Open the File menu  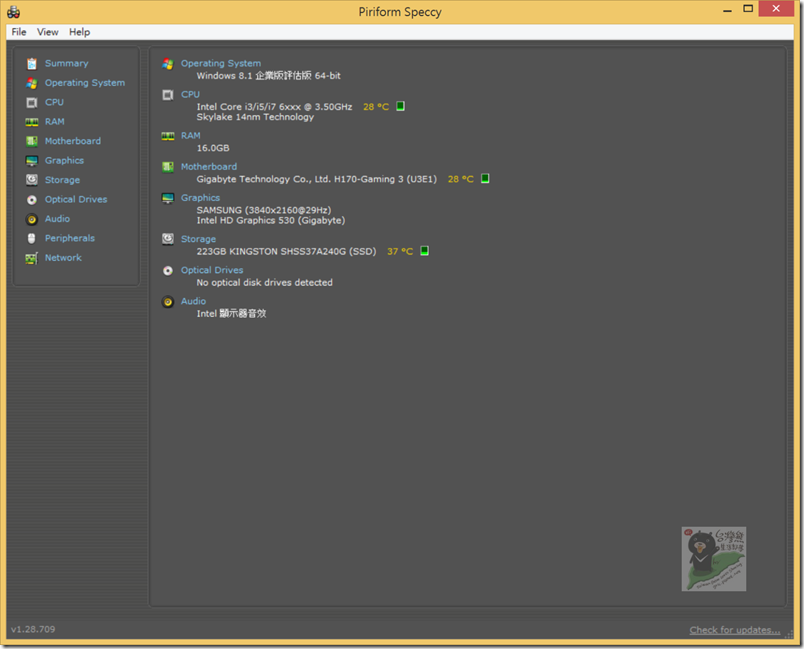pyautogui.click(x=19, y=32)
